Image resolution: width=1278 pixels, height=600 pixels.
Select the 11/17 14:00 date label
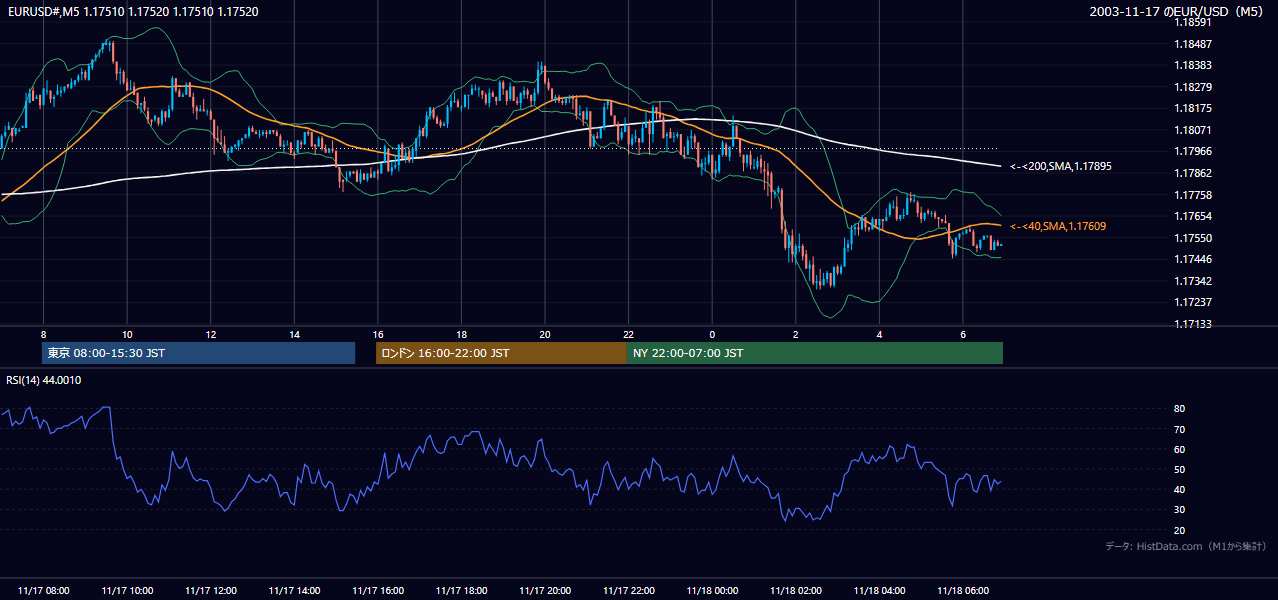(x=294, y=591)
